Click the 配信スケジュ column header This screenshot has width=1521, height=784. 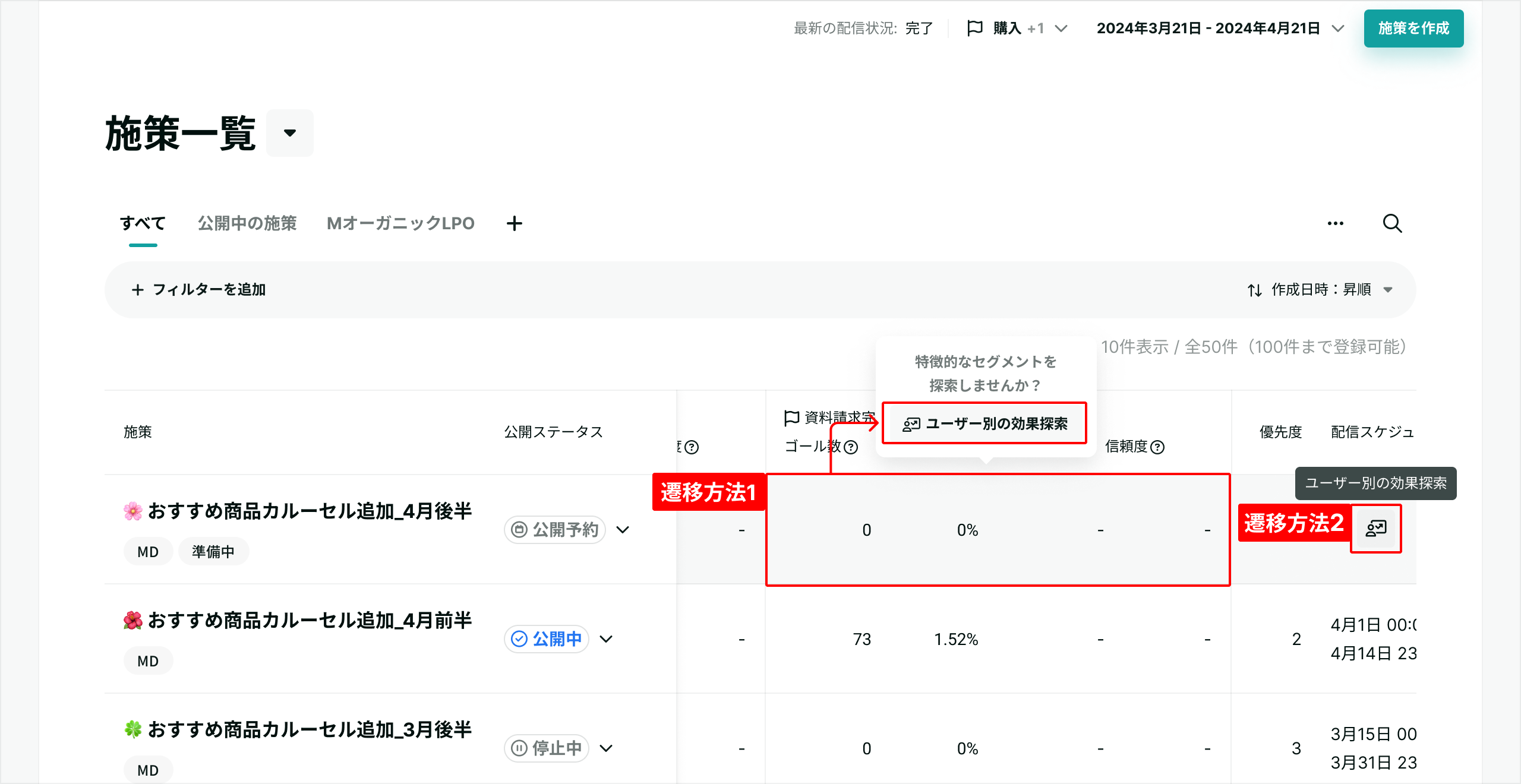1372,432
